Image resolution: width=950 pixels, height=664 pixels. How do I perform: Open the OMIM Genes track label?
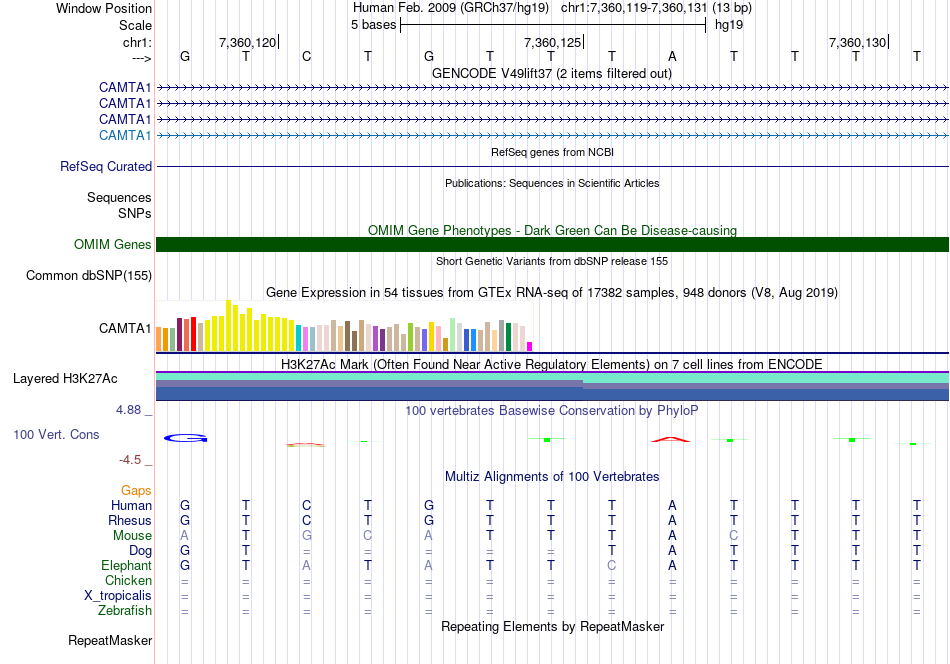[113, 245]
